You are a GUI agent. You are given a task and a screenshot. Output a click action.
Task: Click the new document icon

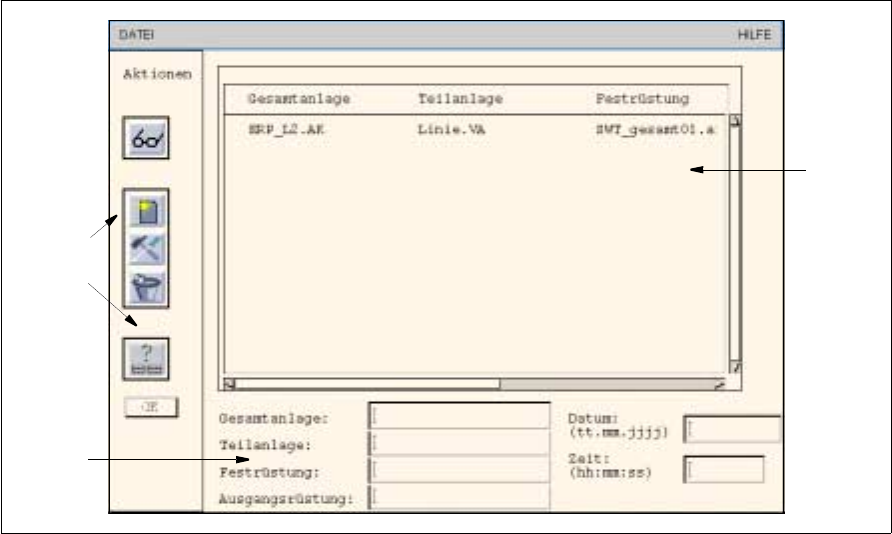pos(147,211)
